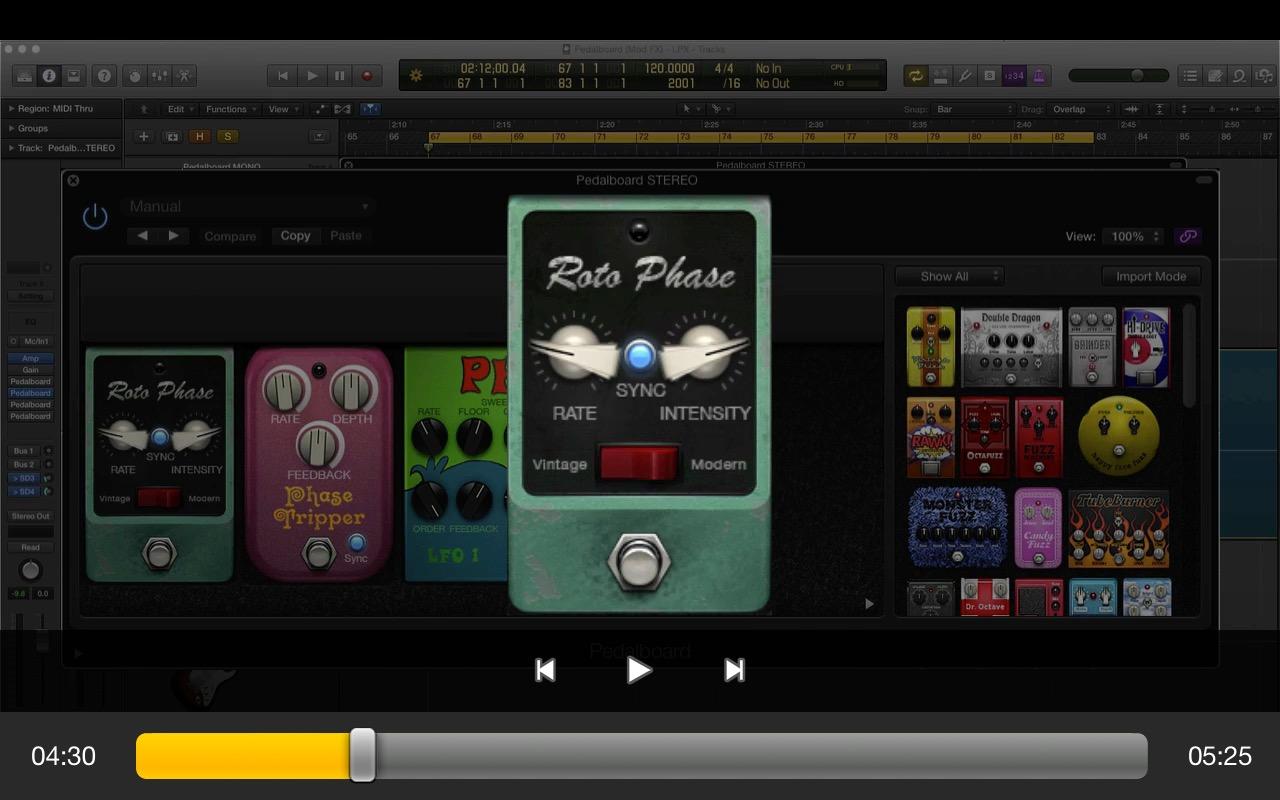
Task: Select the Grinder pedal in browser
Action: click(x=1092, y=347)
